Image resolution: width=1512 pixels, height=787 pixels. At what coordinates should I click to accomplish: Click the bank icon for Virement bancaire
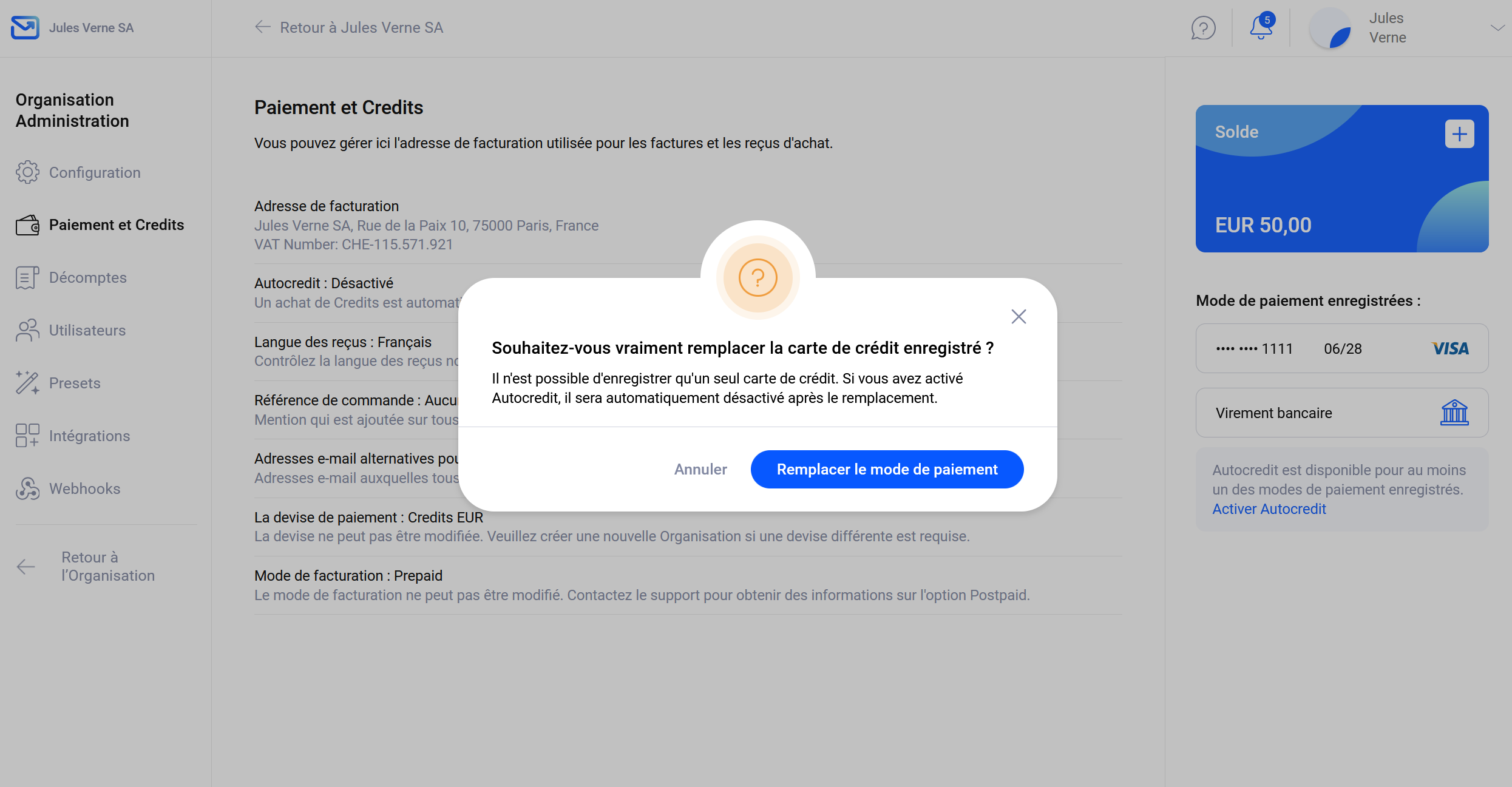pyautogui.click(x=1454, y=413)
